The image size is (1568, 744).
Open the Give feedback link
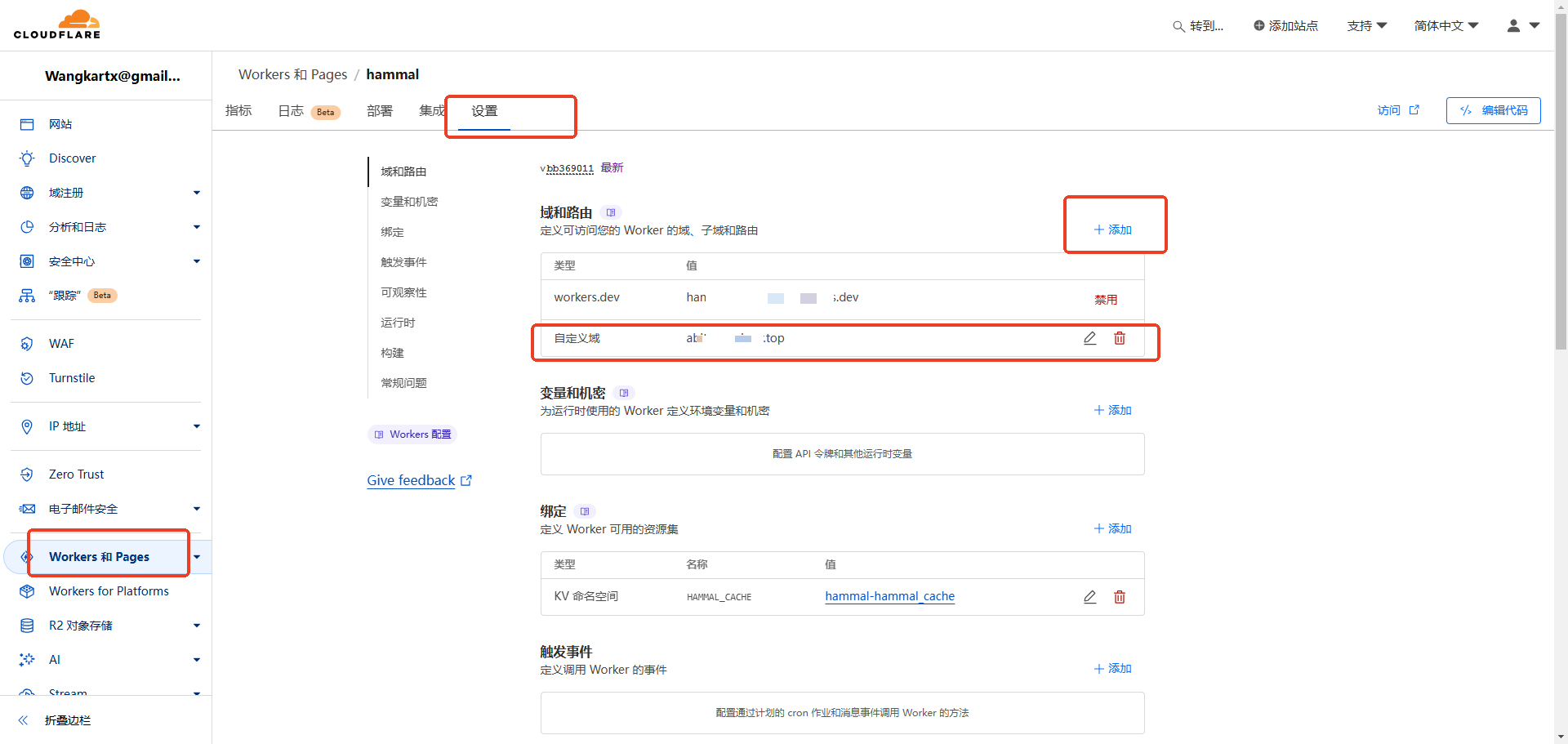pos(419,480)
